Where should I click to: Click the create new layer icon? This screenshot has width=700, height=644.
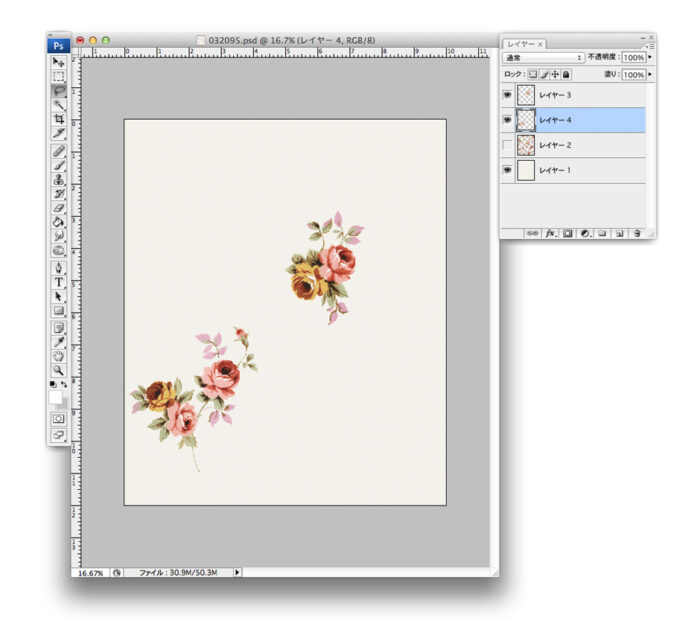click(619, 233)
